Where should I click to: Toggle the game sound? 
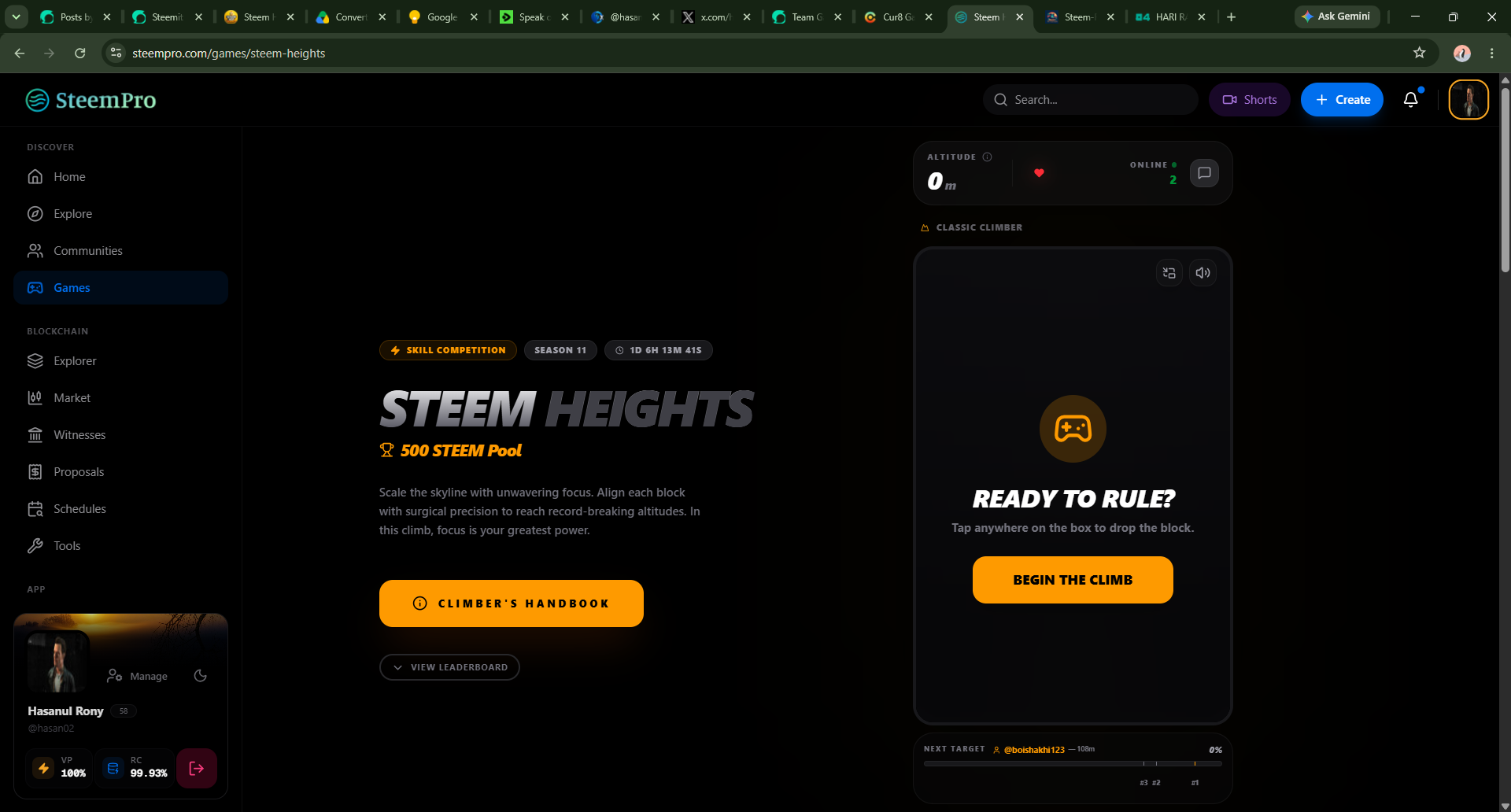1203,273
